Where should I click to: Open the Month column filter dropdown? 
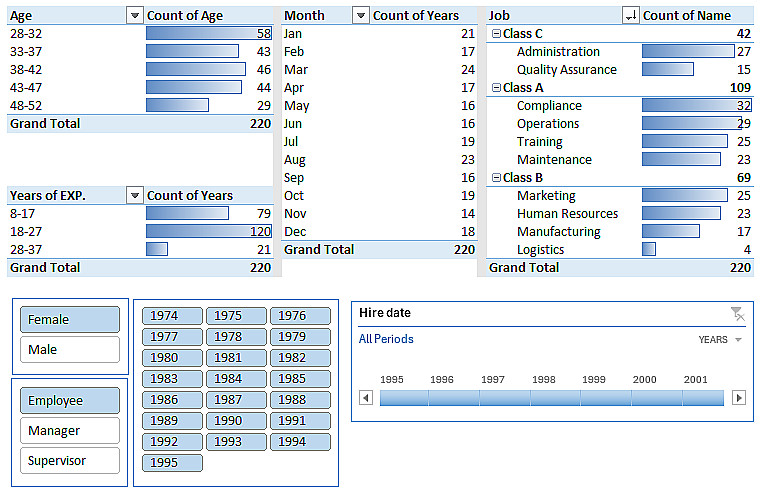point(361,16)
